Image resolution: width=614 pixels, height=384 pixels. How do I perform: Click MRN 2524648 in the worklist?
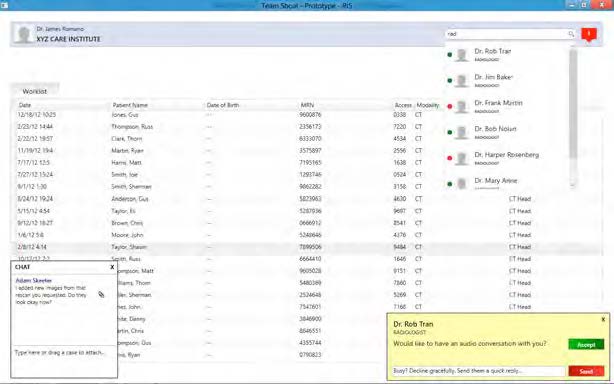coord(310,295)
